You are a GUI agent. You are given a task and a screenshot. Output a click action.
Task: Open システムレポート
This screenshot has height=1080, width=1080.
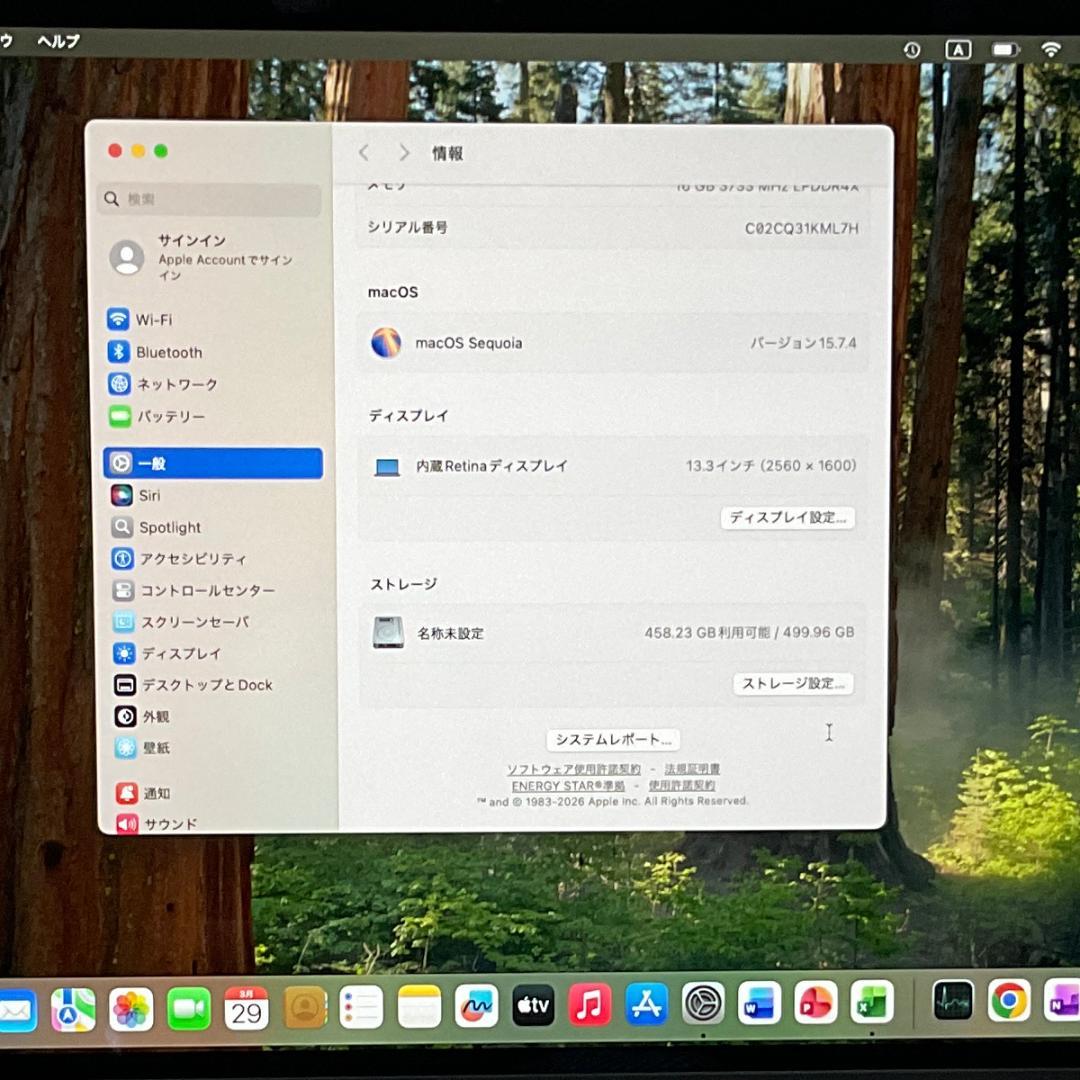[611, 739]
